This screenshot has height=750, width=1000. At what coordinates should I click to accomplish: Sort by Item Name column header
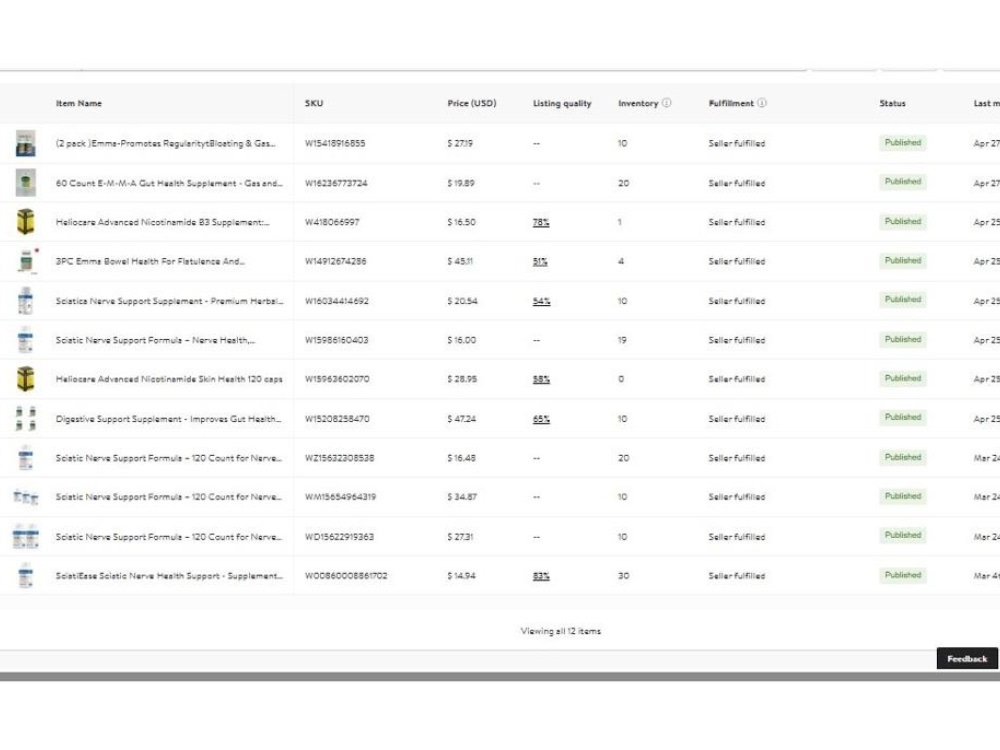78,103
